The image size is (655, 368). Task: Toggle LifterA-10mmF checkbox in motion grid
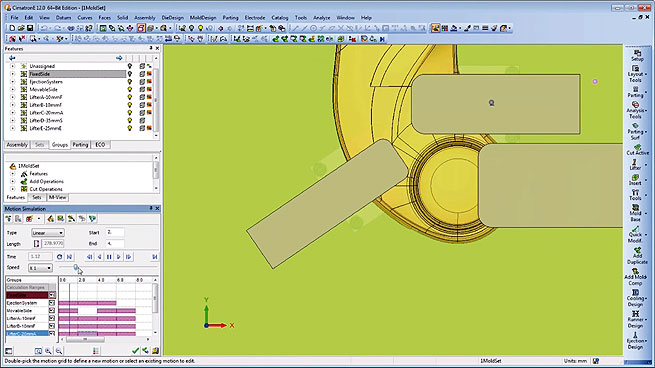click(x=52, y=318)
